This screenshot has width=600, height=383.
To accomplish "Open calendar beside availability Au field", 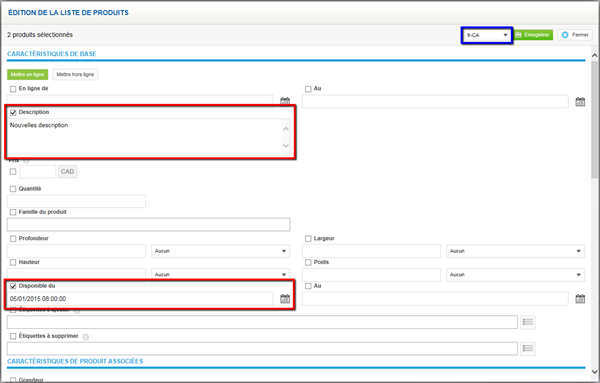I will click(580, 298).
